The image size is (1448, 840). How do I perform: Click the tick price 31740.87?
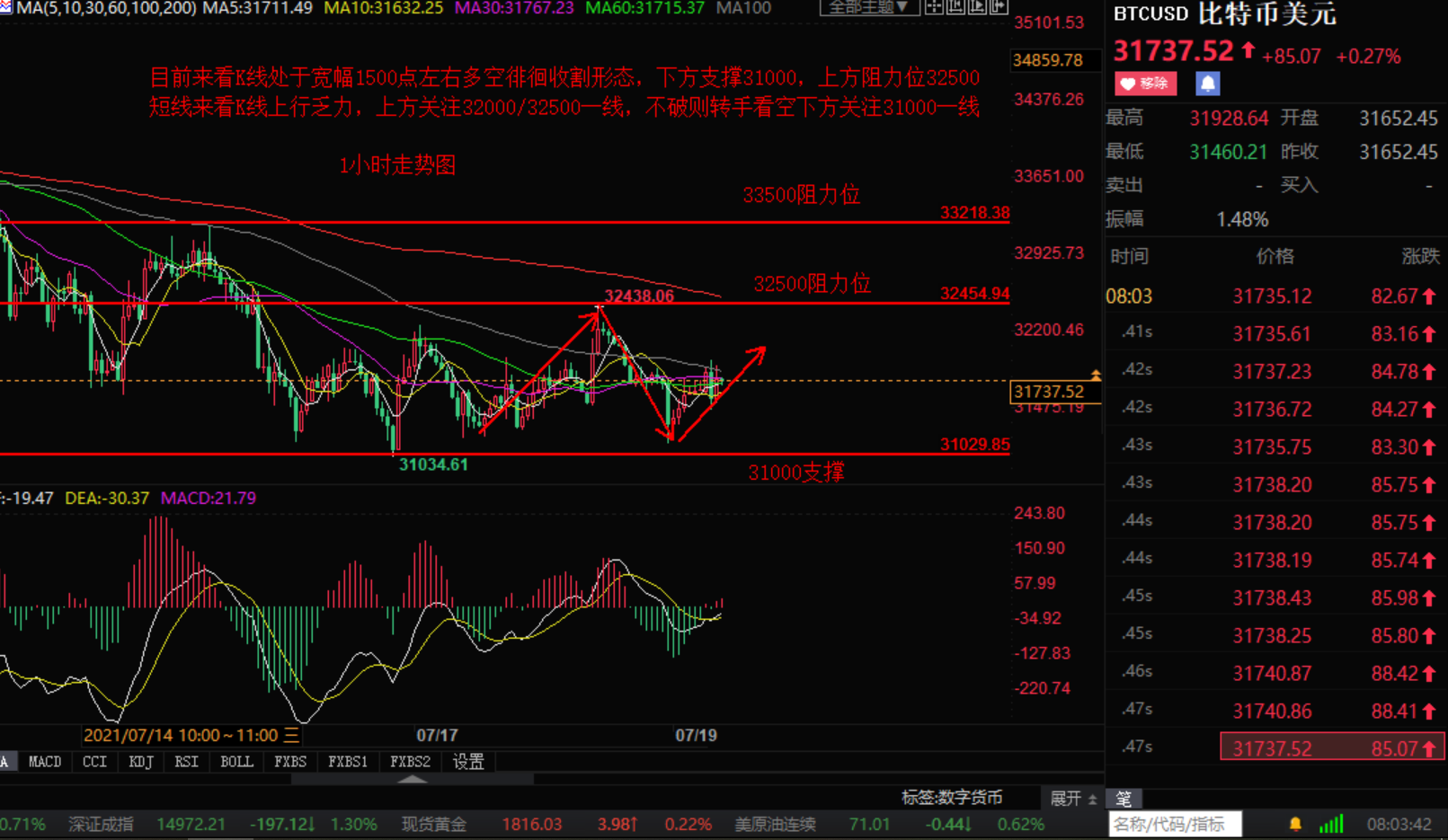point(1272,673)
